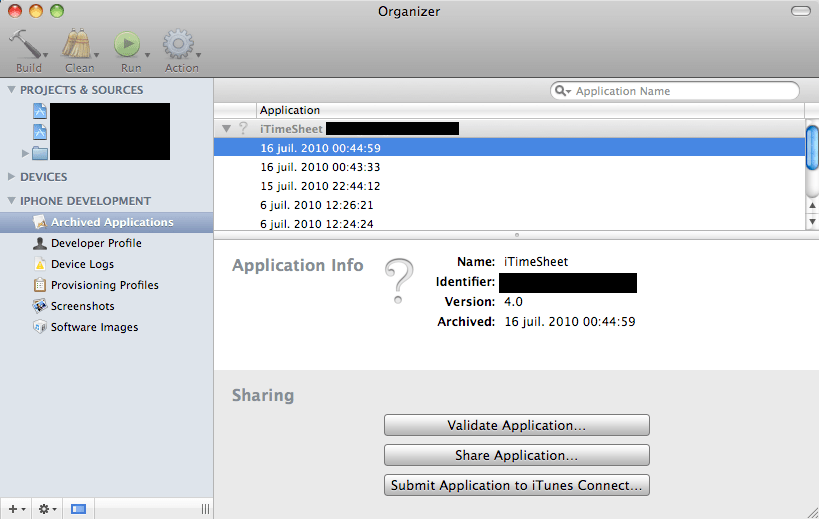819x519 pixels.
Task: Open the Action gear icon
Action: click(179, 44)
